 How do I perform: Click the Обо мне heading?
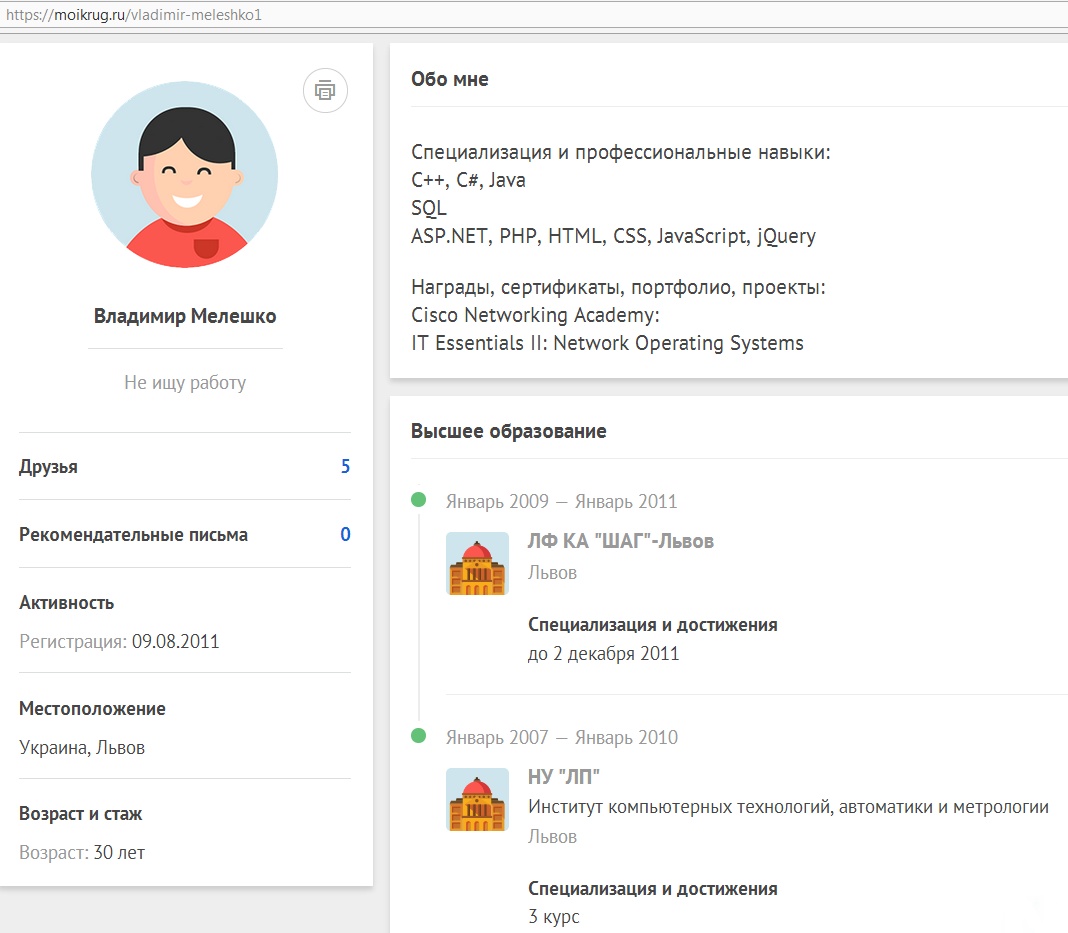[x=450, y=79]
